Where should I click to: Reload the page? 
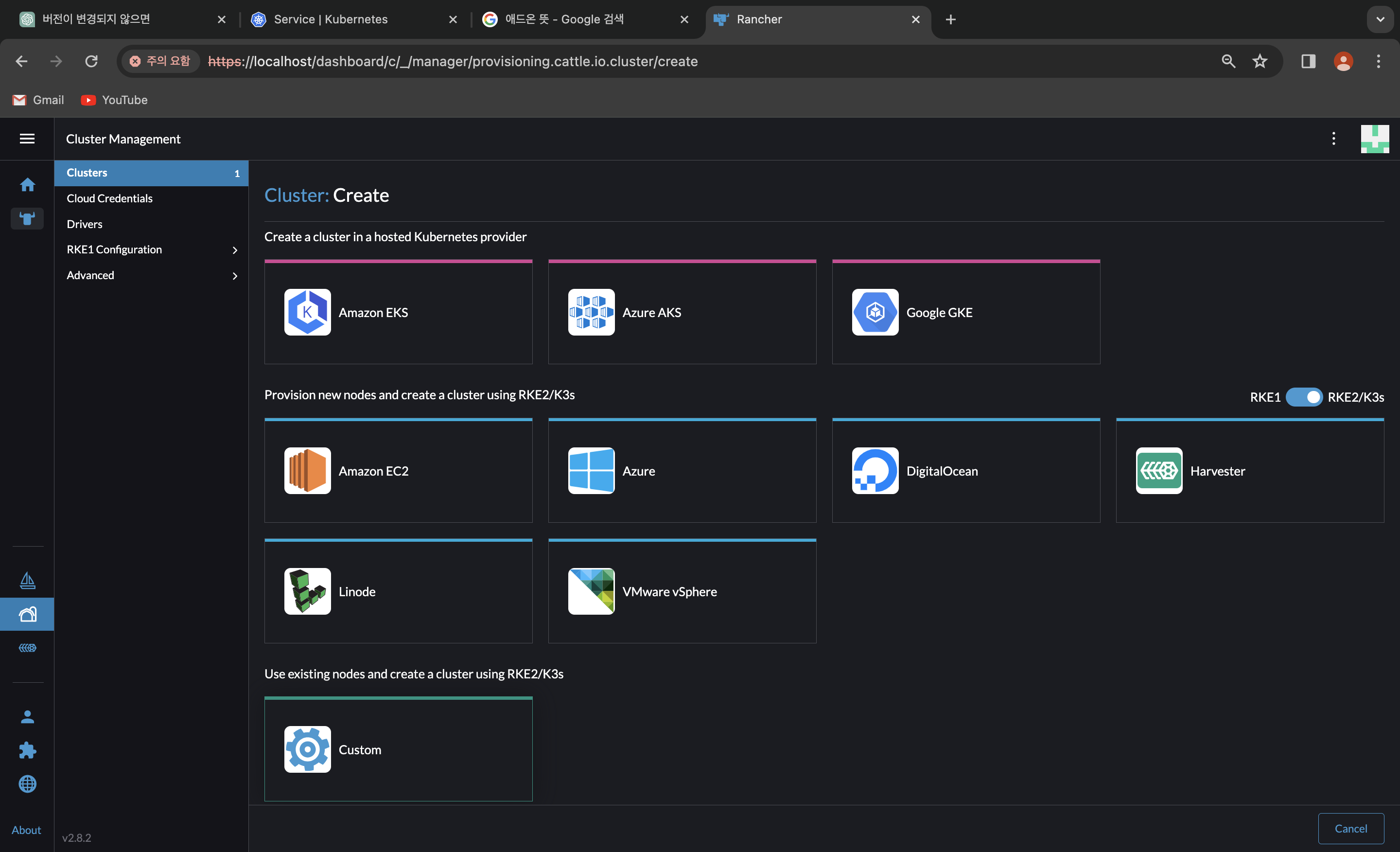pos(91,61)
